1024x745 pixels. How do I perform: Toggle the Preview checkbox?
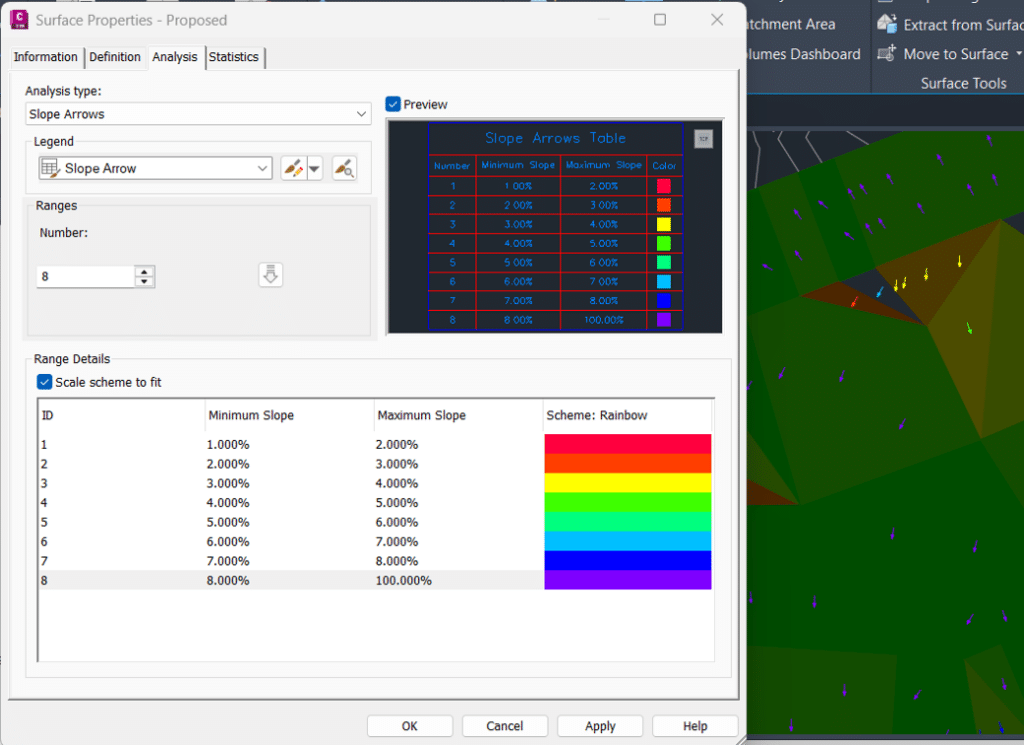392,104
